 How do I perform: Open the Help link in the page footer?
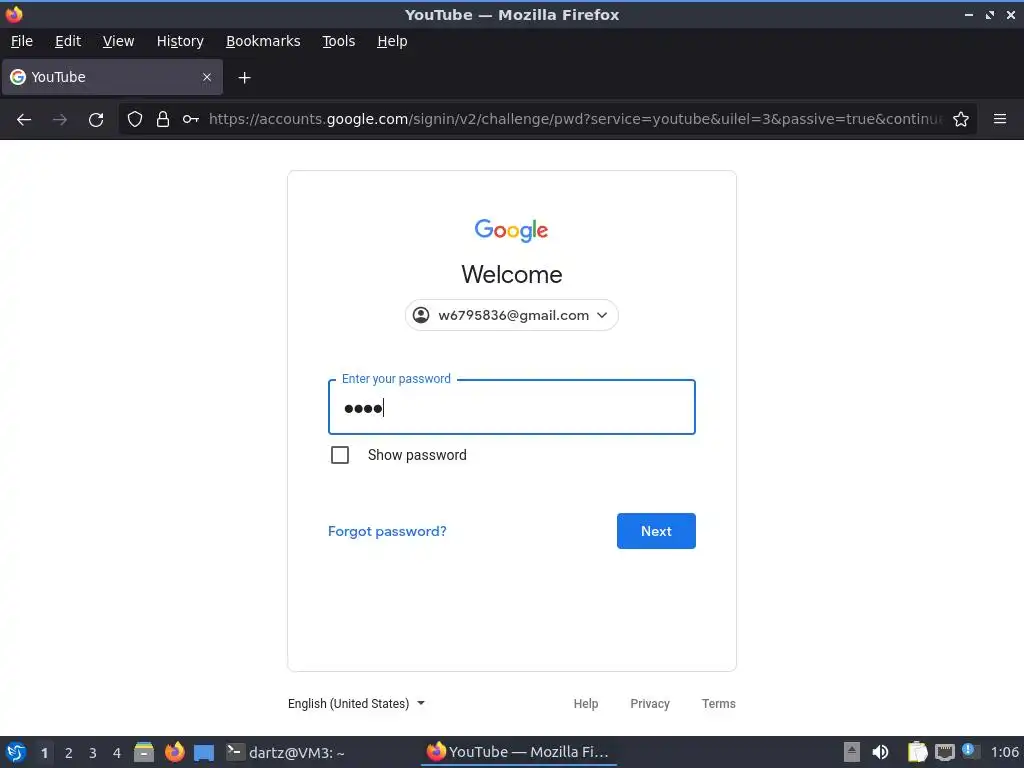tap(586, 703)
